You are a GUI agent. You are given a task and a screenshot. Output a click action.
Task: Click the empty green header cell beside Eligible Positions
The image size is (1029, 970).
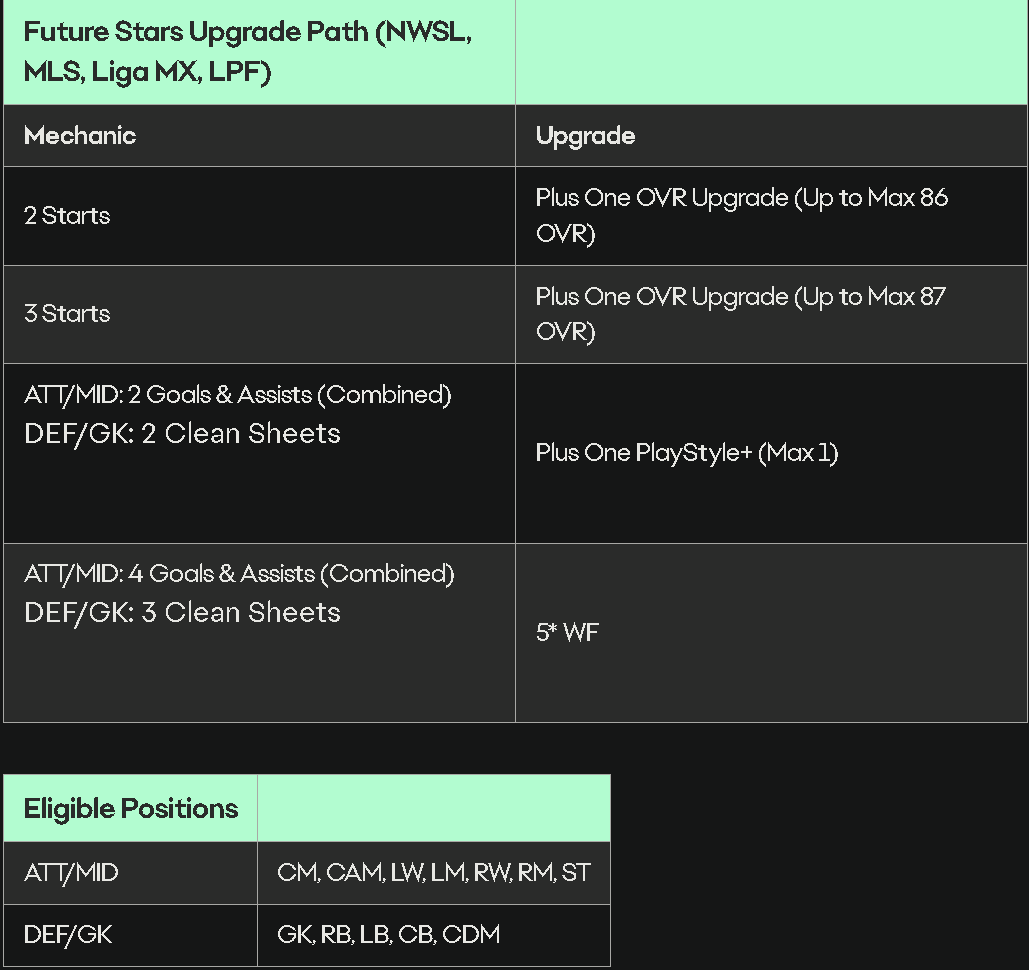pos(434,809)
